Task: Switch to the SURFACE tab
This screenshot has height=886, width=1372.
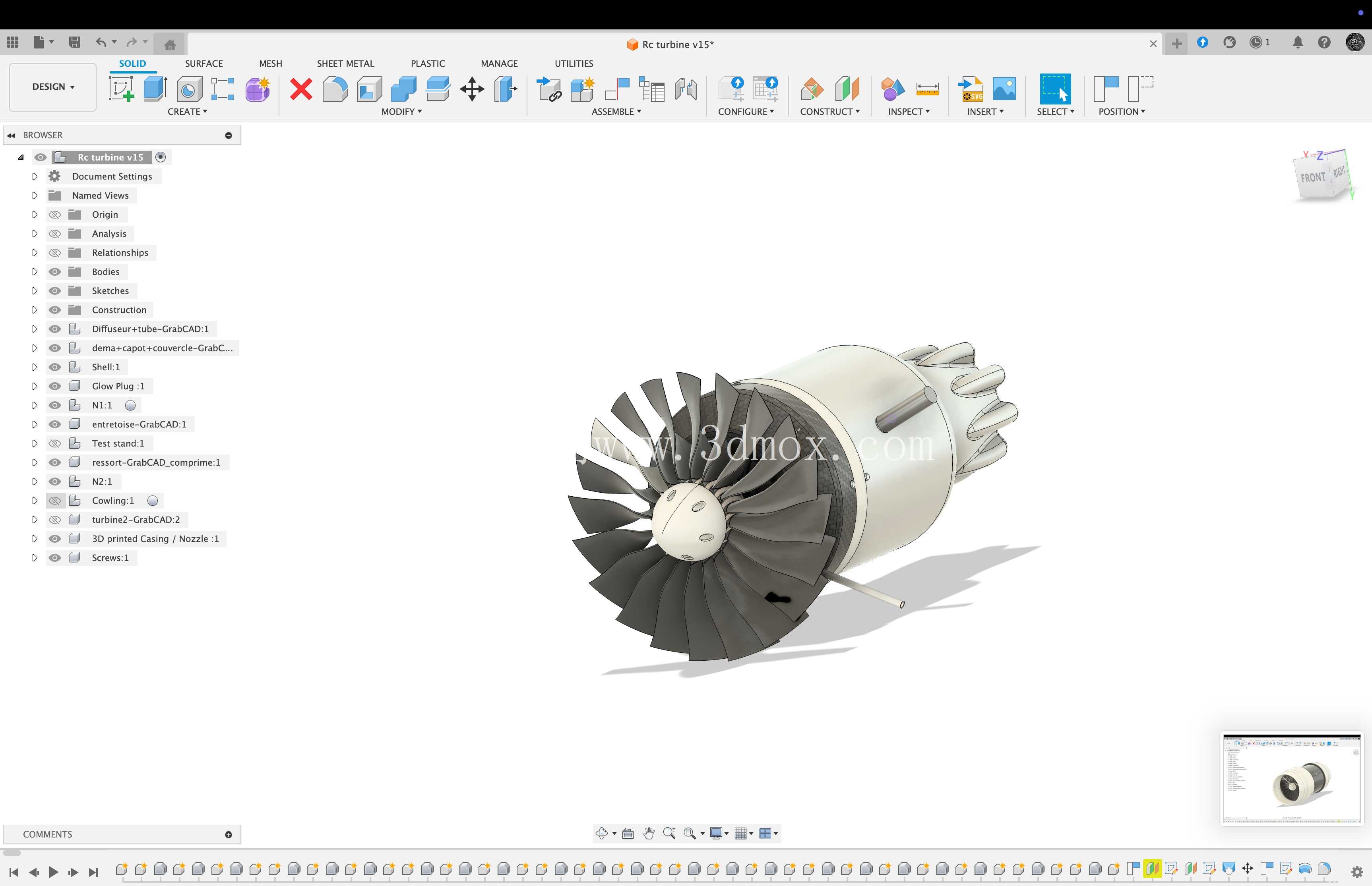Action: 204,64
